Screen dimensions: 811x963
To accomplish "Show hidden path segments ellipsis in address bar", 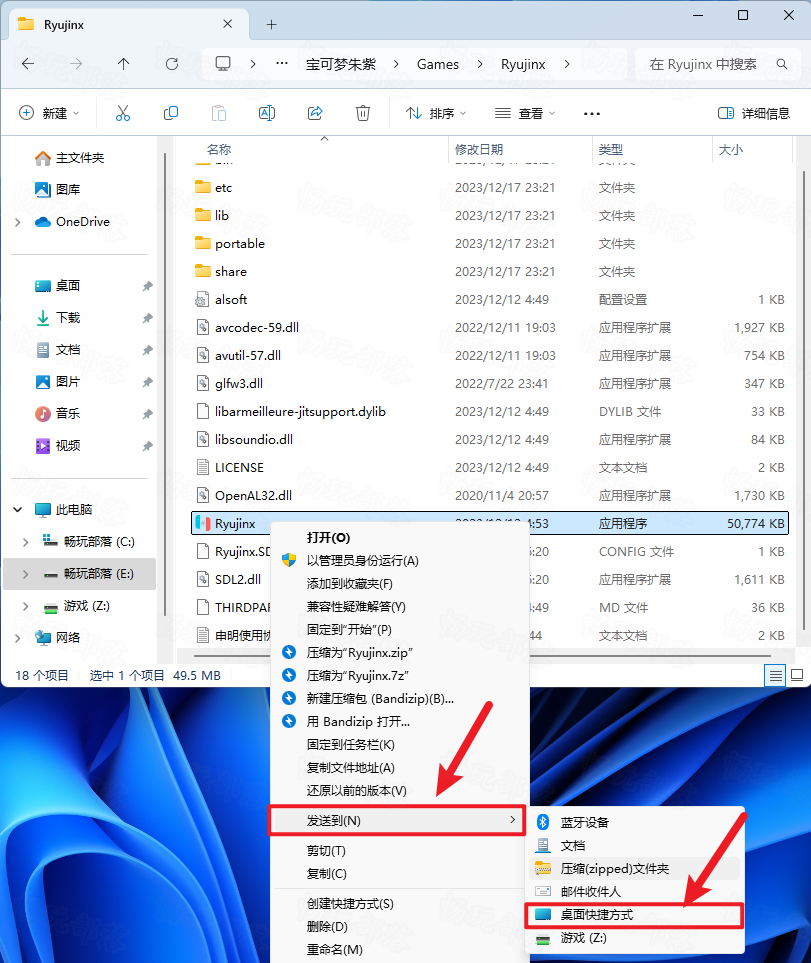I will (282, 64).
